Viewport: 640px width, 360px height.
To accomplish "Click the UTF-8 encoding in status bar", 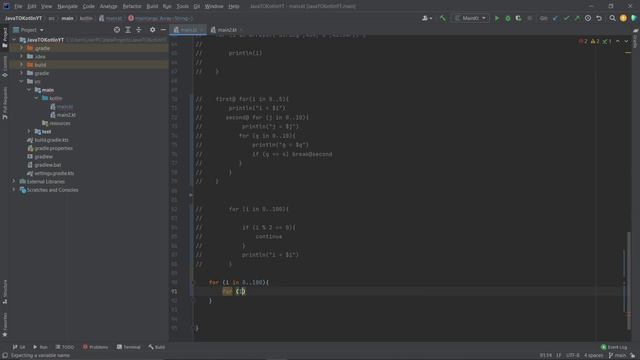I will coord(573,356).
